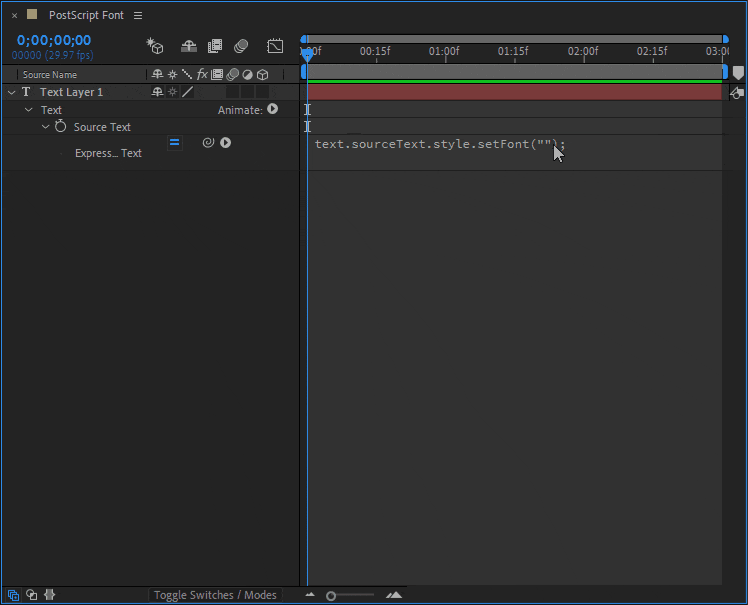Open the PostScript Font panel menu

click(x=138, y=16)
